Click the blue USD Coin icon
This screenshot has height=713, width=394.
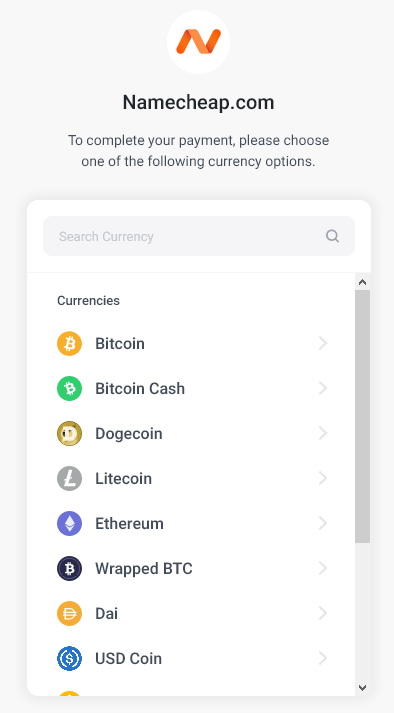click(x=70, y=658)
